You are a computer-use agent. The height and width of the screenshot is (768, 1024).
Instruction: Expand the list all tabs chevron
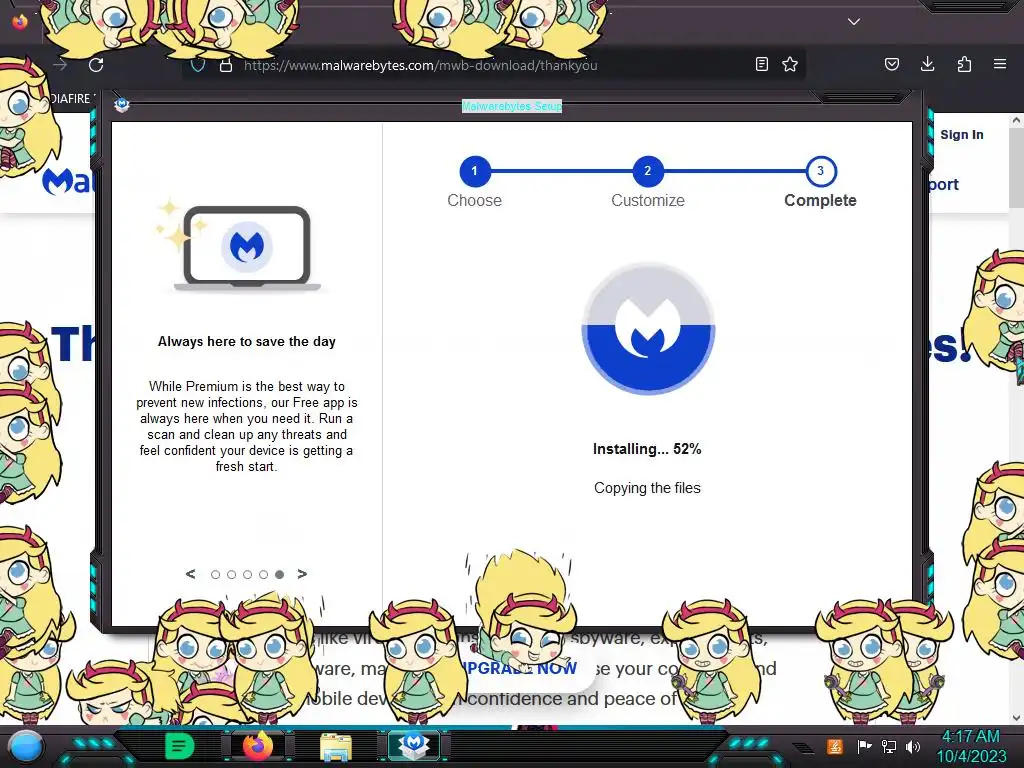click(854, 22)
